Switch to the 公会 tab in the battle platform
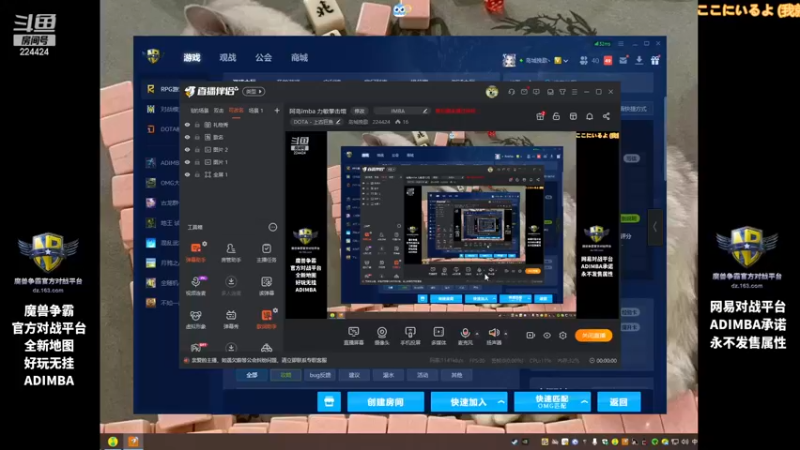Viewport: 800px width, 450px height. click(x=263, y=58)
